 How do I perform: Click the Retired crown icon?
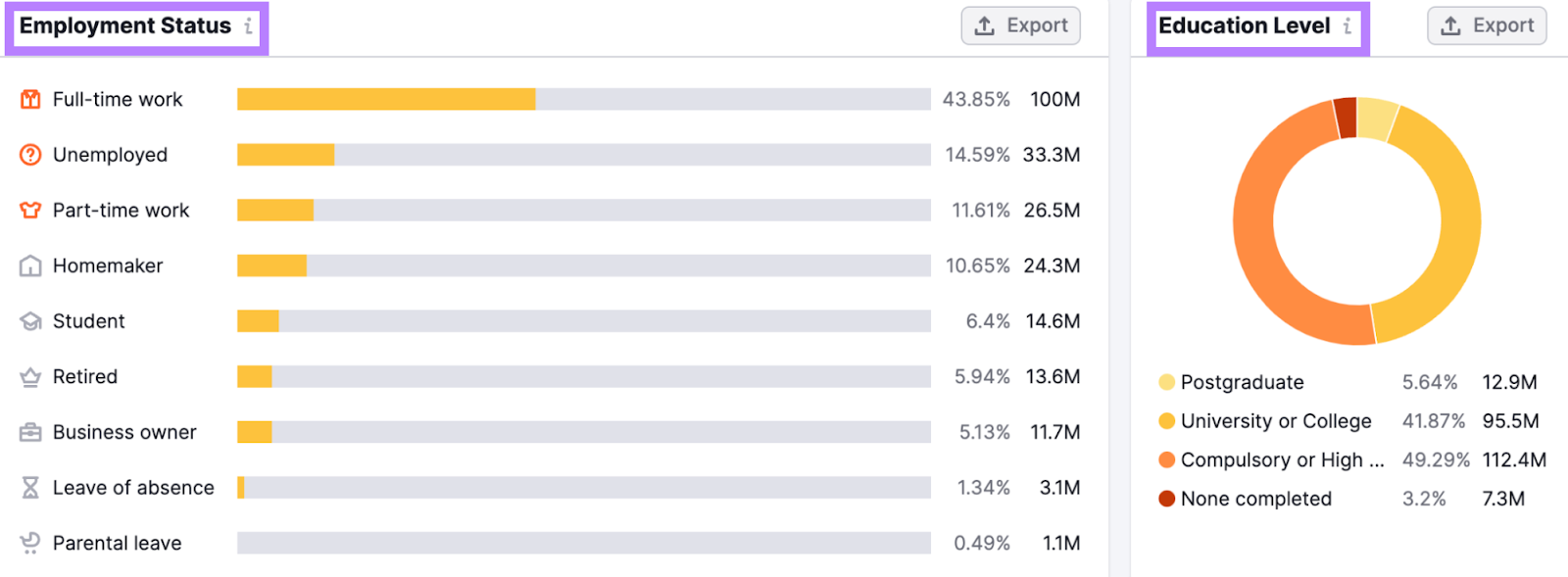pos(30,377)
